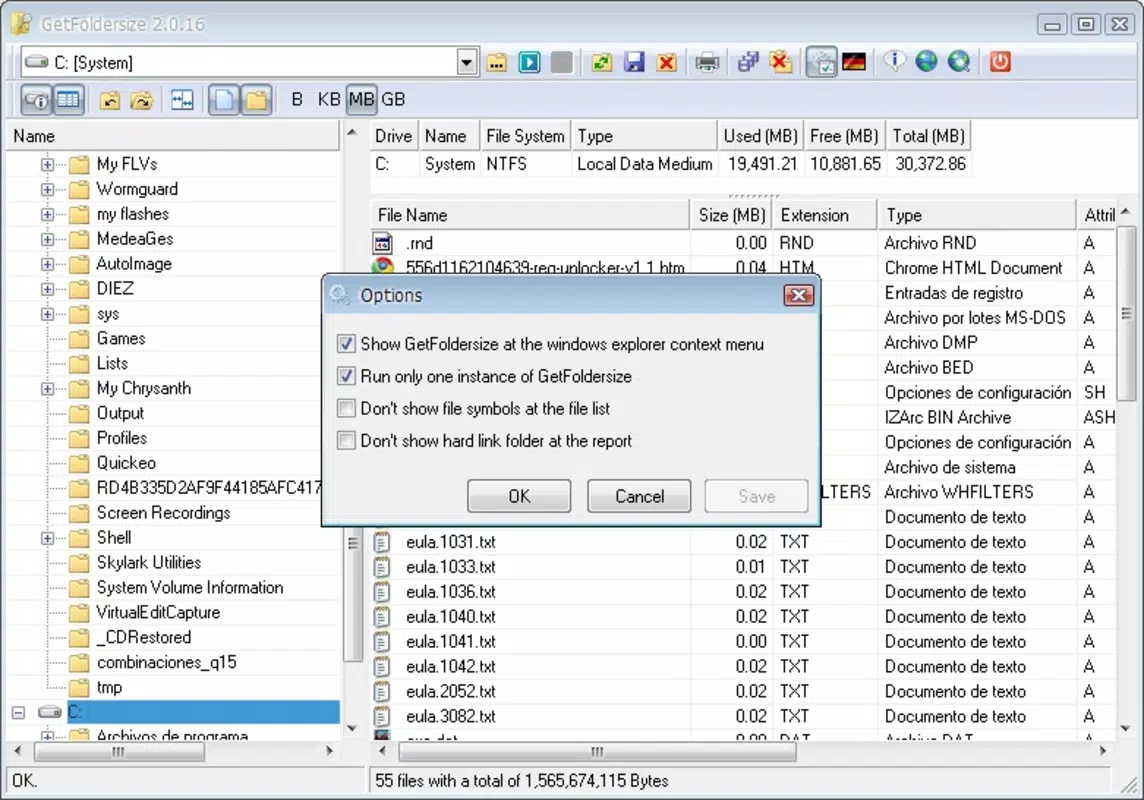Close the Options dialog with red X
The image size is (1144, 800).
click(798, 295)
